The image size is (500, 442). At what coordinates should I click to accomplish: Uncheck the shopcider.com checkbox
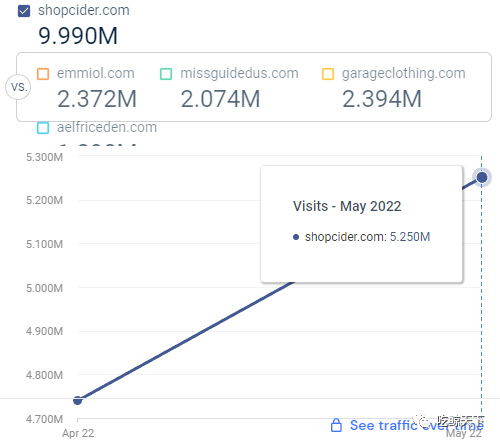pyautogui.click(x=24, y=11)
